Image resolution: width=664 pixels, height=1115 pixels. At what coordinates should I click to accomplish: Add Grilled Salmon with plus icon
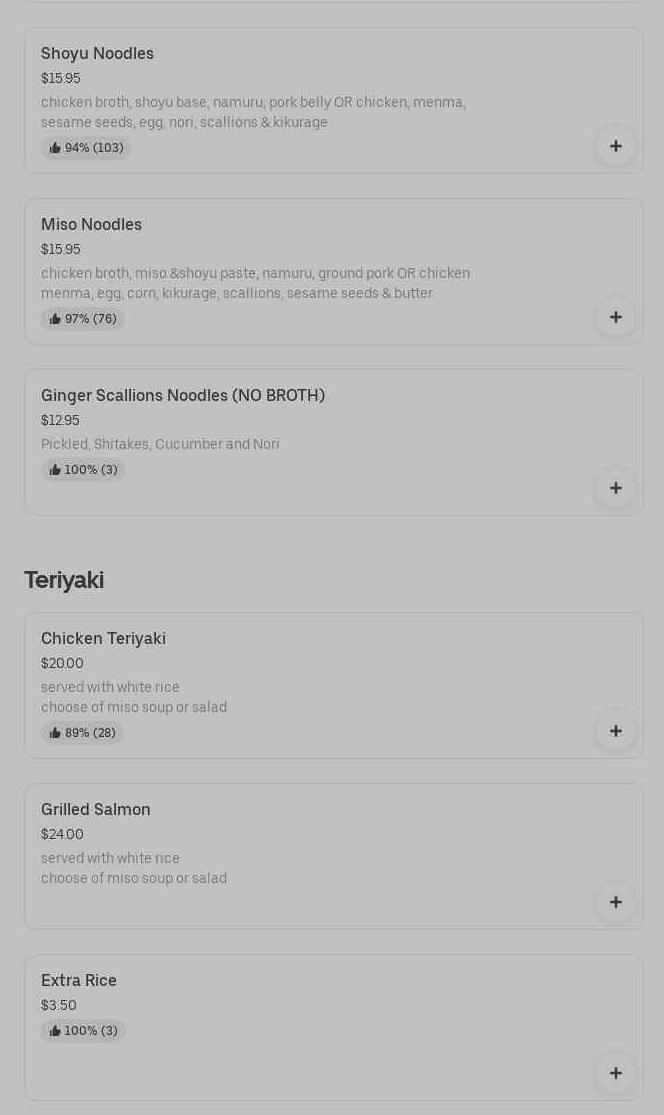click(616, 902)
